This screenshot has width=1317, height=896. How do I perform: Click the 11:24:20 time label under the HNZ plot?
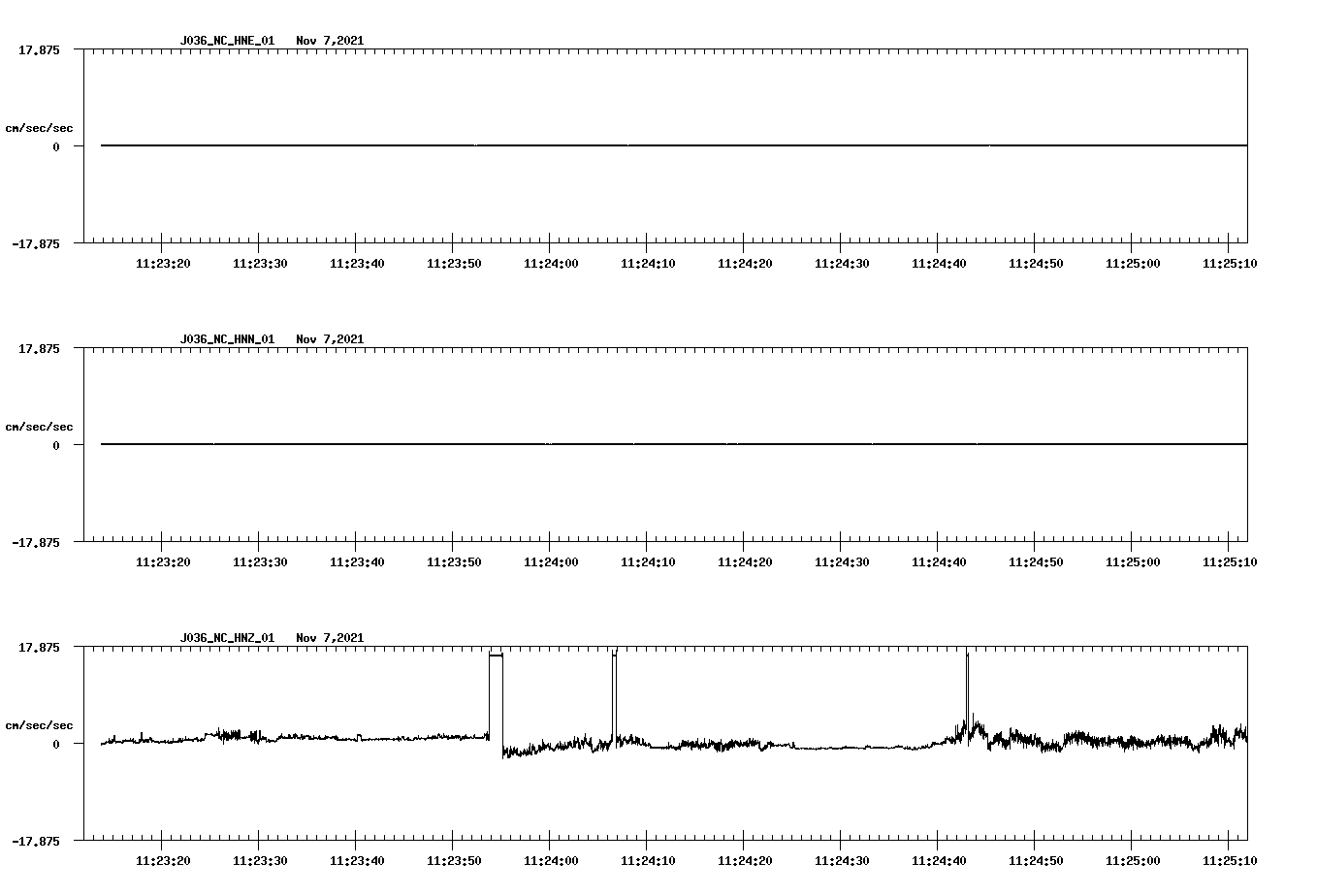coord(744,860)
